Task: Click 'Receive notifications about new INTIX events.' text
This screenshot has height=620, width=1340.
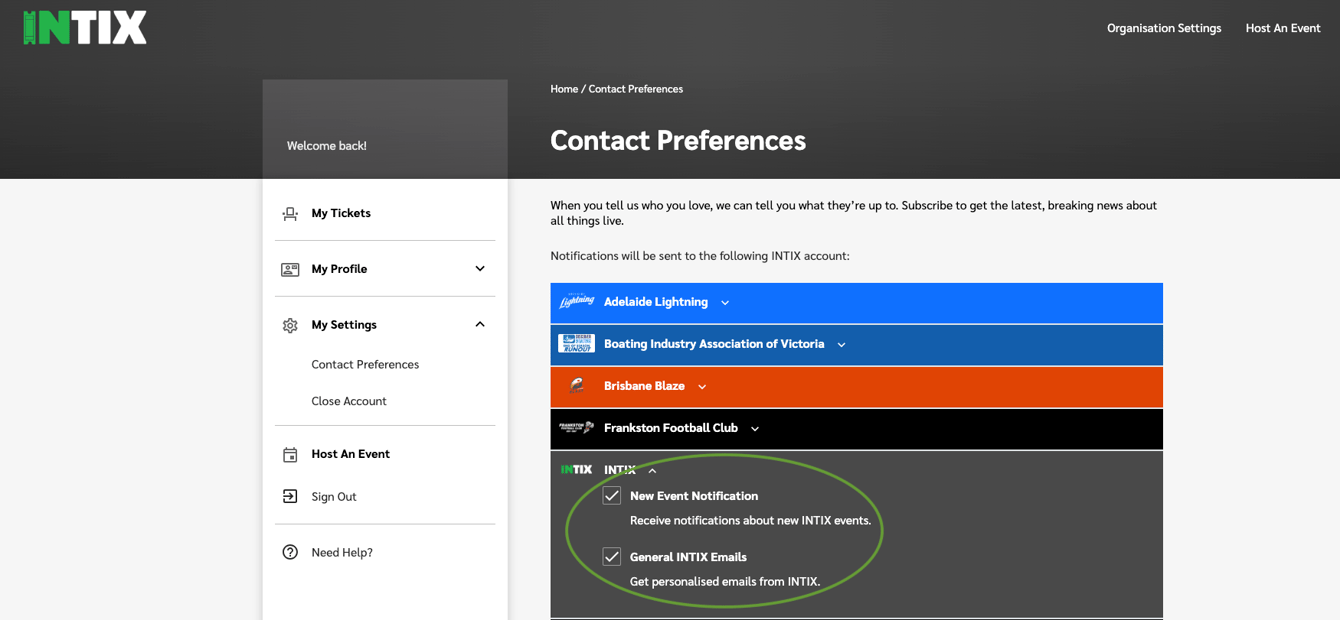Action: (750, 521)
